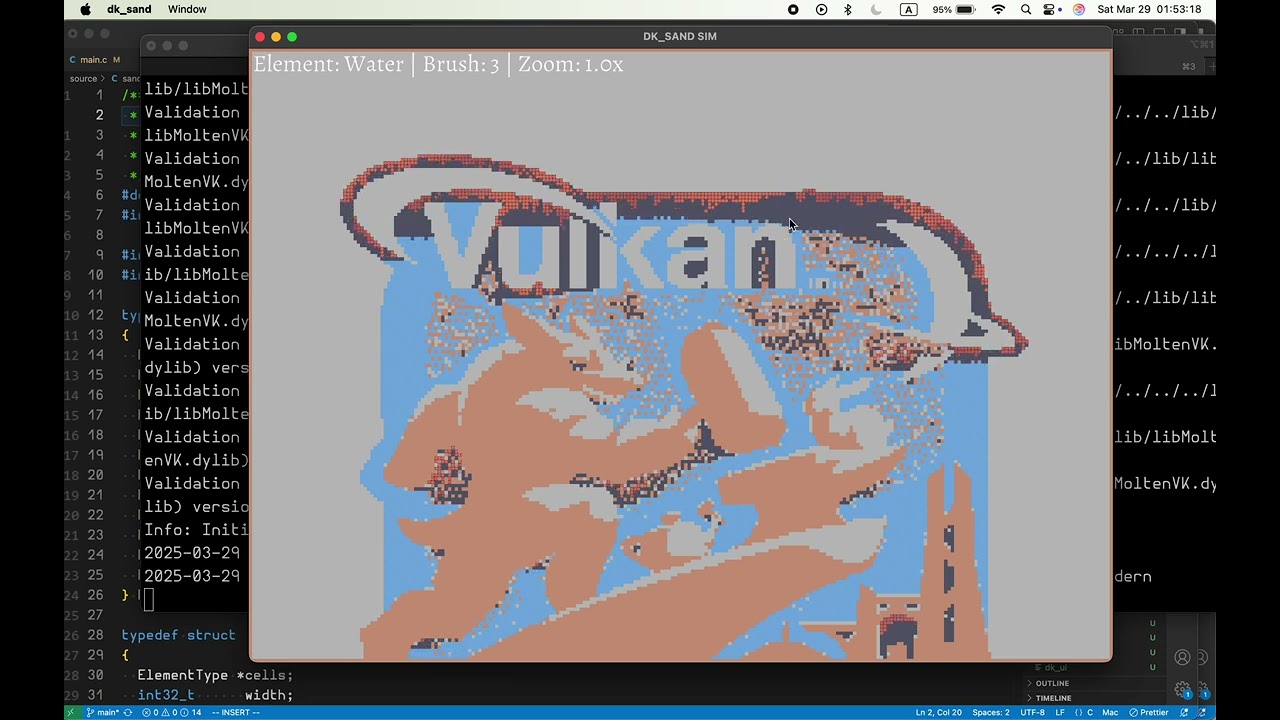Screen dimensions: 1280x720
Task: Click the LF end-of-line selector
Action: pos(1060,712)
